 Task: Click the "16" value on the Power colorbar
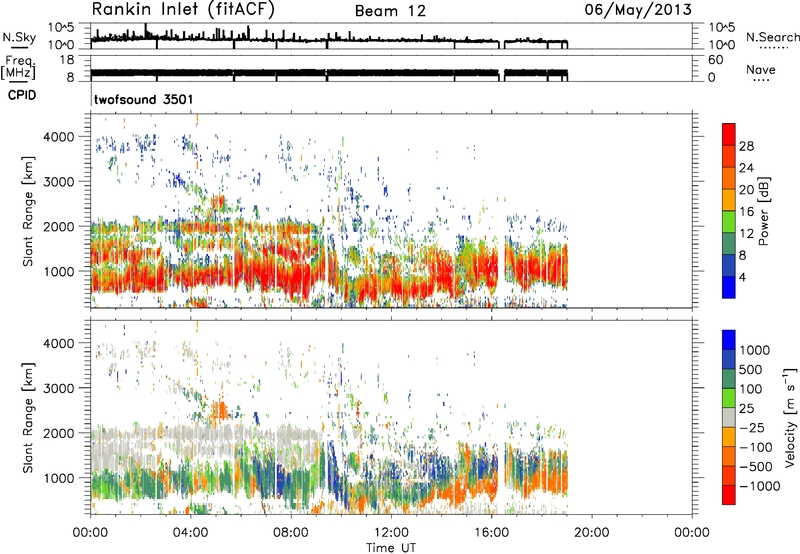click(746, 212)
